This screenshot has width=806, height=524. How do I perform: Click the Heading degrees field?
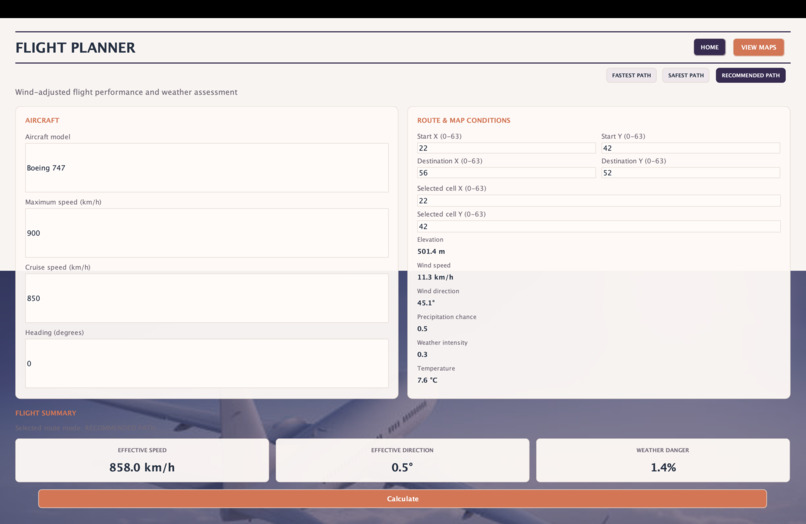click(x=207, y=363)
